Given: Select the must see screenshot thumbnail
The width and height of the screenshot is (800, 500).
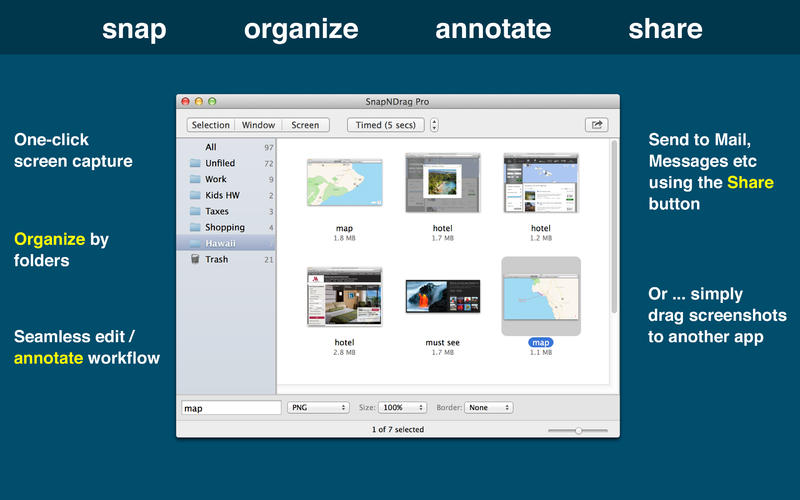Looking at the screenshot, I should (x=442, y=298).
